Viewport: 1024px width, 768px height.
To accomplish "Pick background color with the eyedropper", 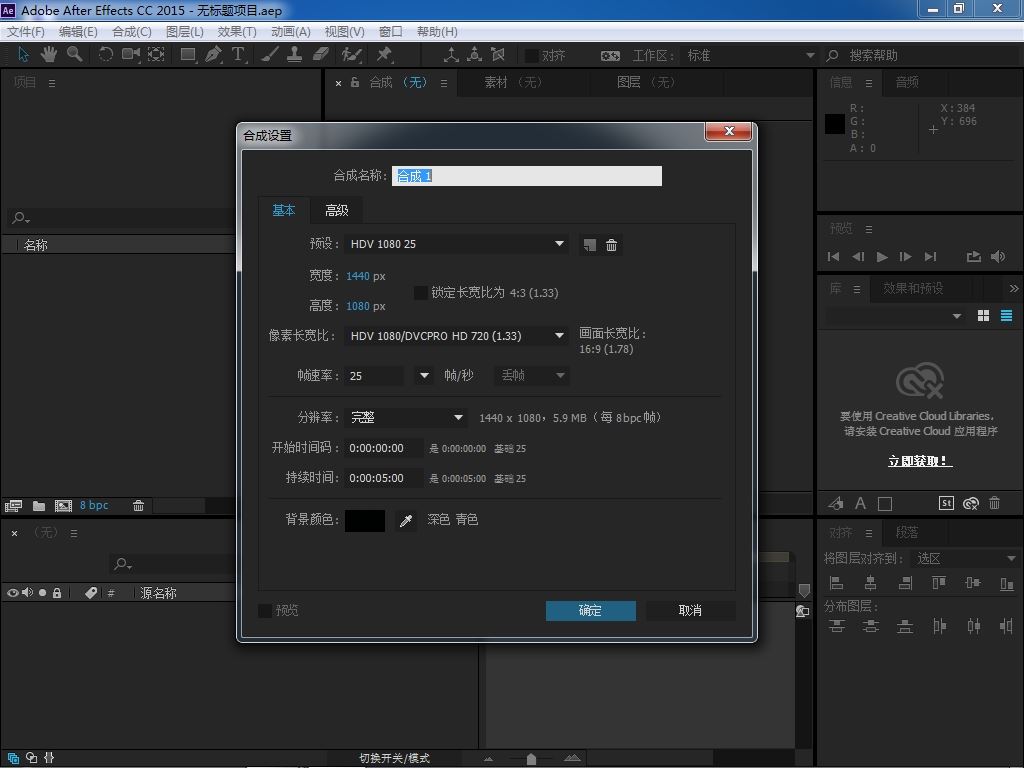I will point(406,520).
